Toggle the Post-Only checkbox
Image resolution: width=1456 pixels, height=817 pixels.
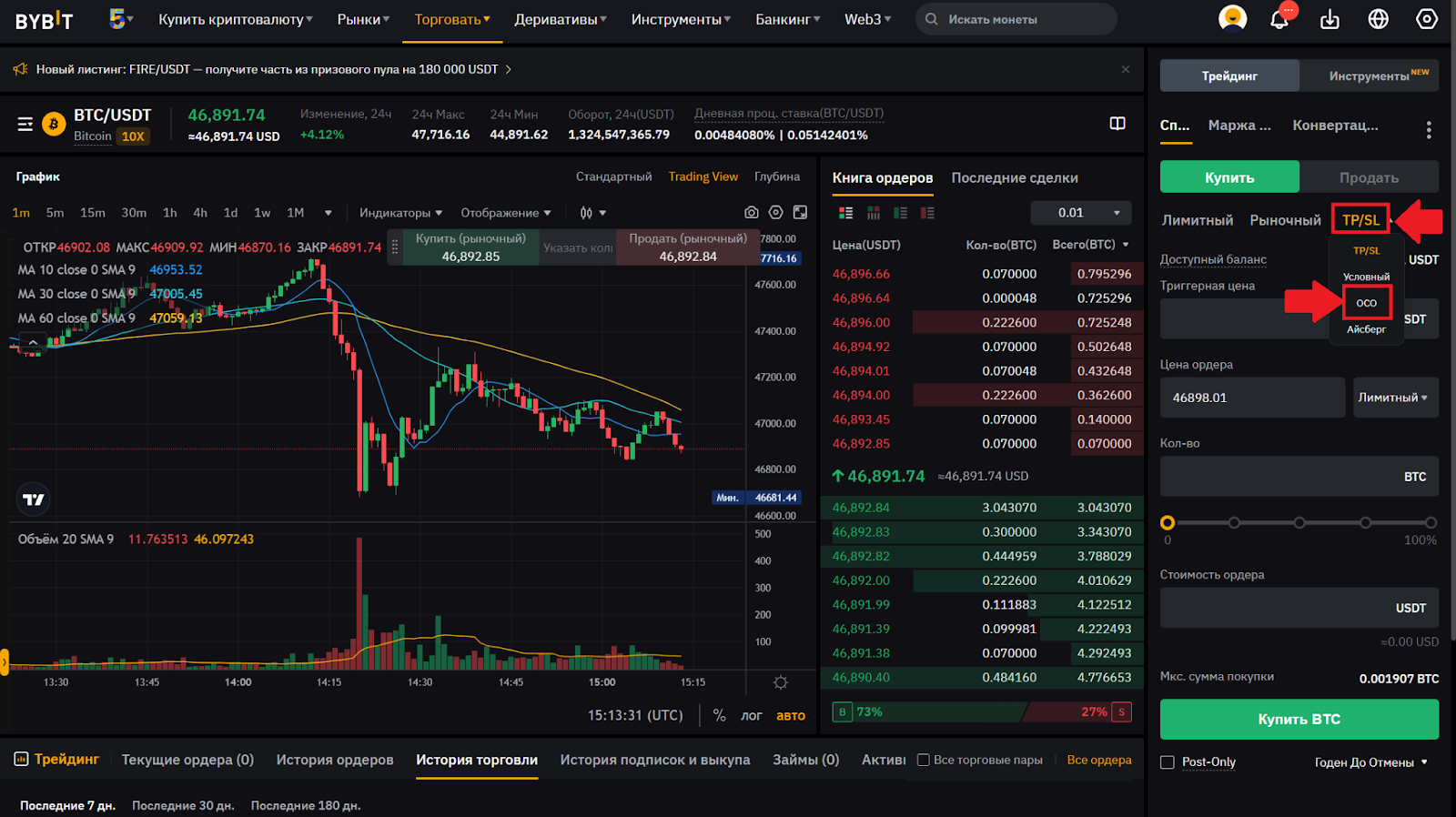point(1168,762)
